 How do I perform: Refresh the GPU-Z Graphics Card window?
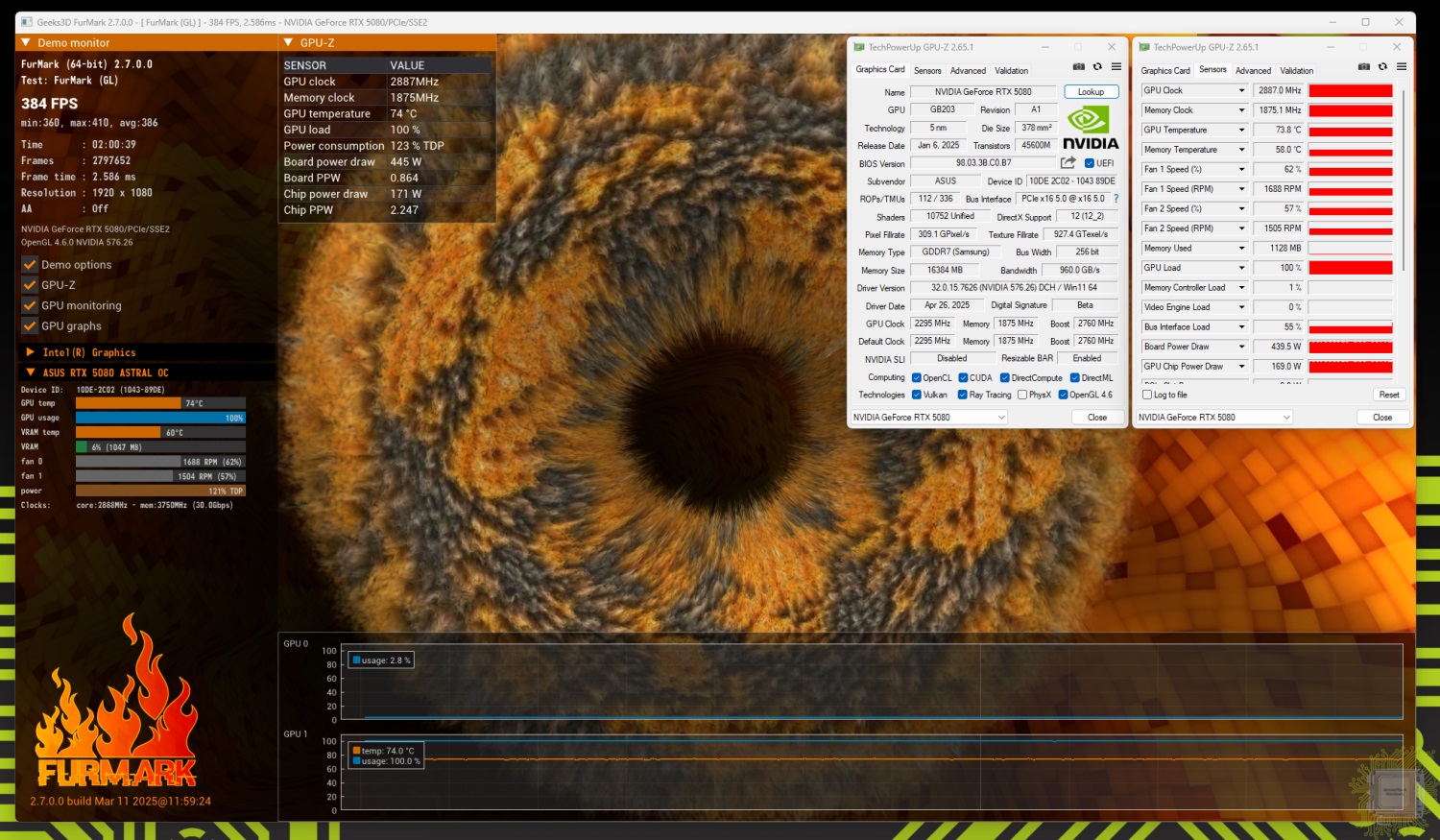pyautogui.click(x=1097, y=66)
